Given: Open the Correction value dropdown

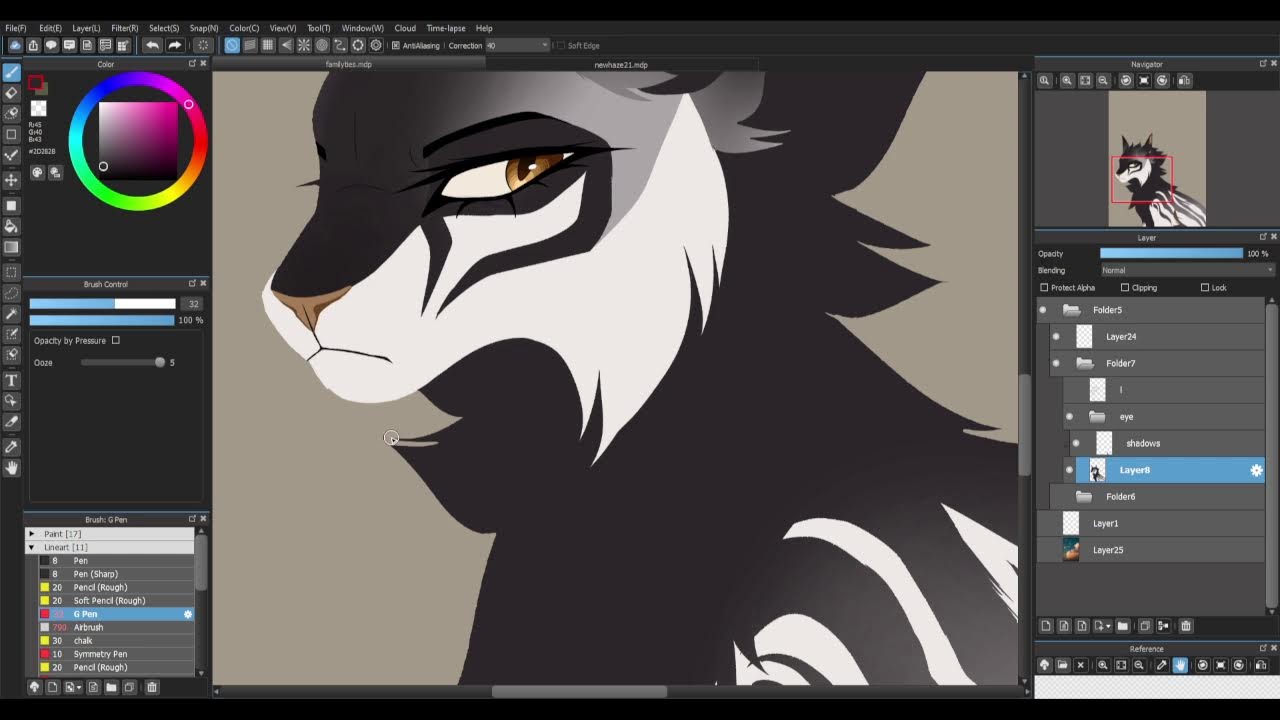Looking at the screenshot, I should [518, 45].
